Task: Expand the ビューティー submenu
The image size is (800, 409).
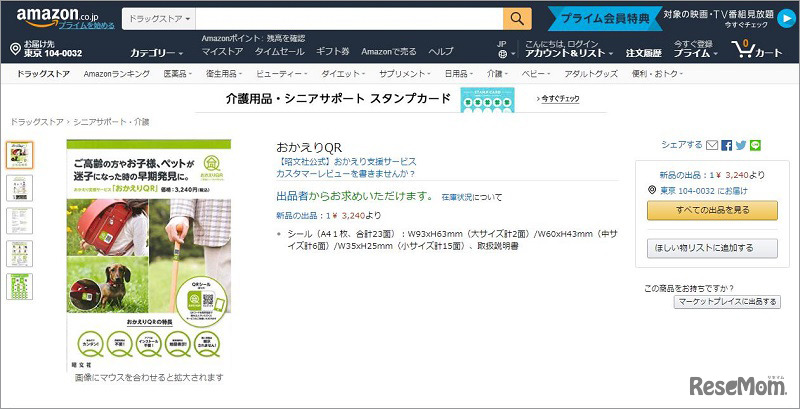Action: [x=282, y=74]
